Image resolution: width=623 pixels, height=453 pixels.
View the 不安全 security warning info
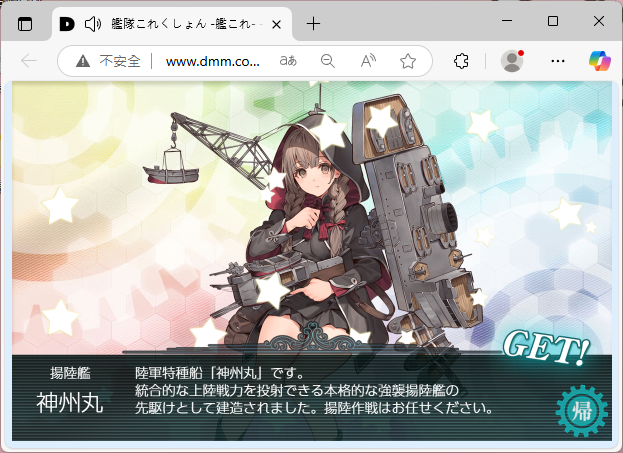tap(108, 61)
